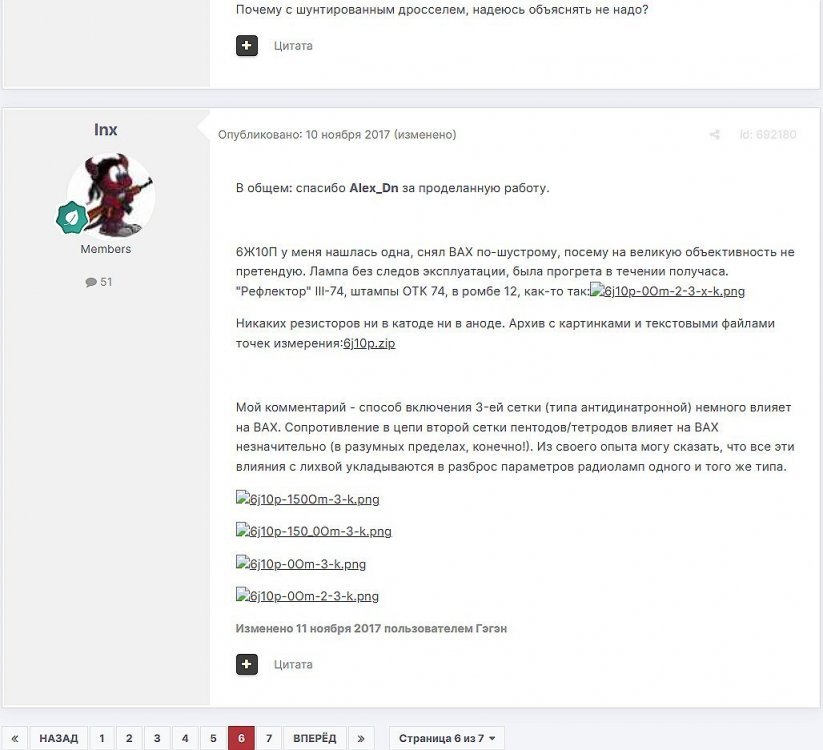823x750 pixels.
Task: Open the 'Страница 6 из 7' page dropdown
Action: 447,738
